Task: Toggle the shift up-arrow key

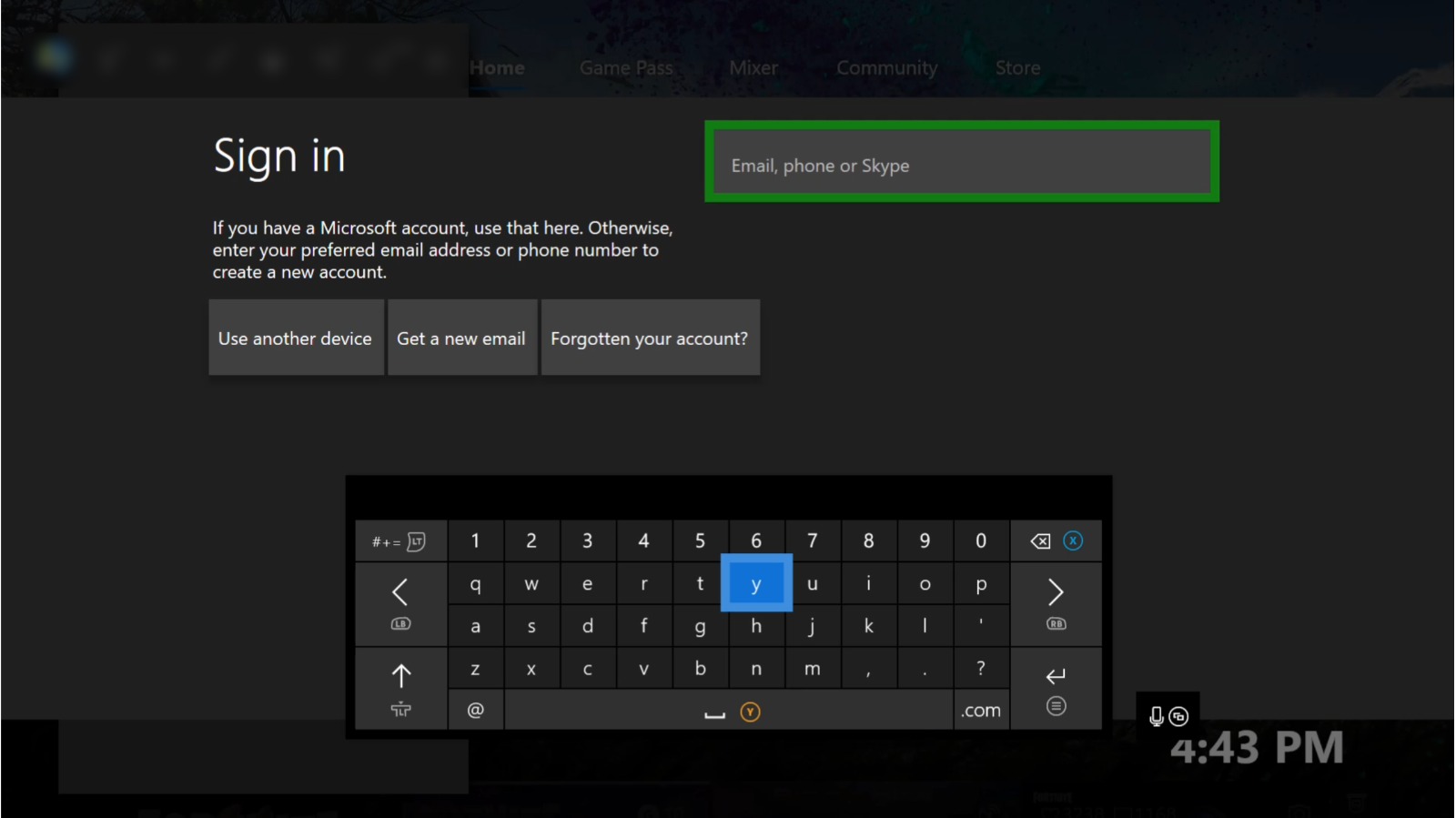Action: (400, 689)
